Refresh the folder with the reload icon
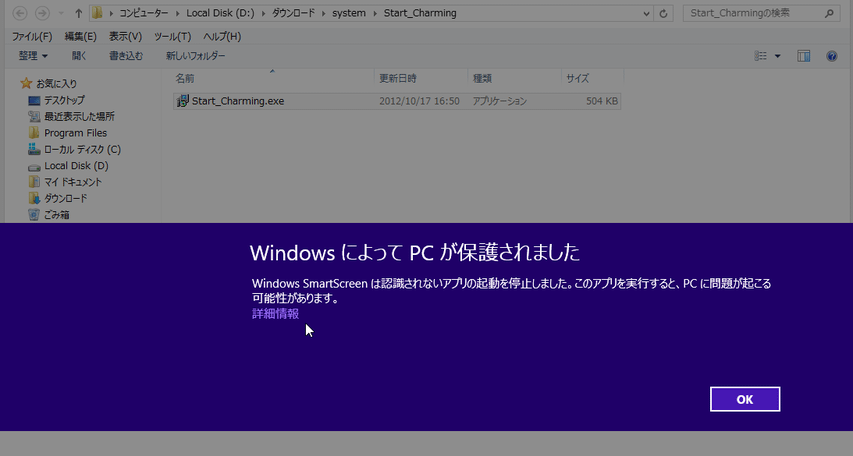The image size is (853, 456). (x=663, y=13)
